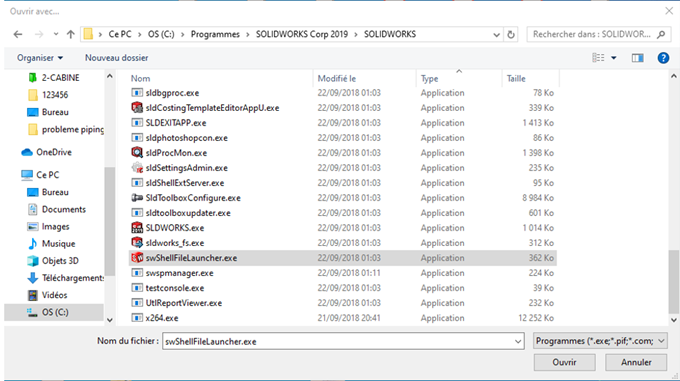Image resolution: width=680 pixels, height=381 pixels.
Task: Click the sldphotoshopcon.exe file icon
Action: pos(137,138)
